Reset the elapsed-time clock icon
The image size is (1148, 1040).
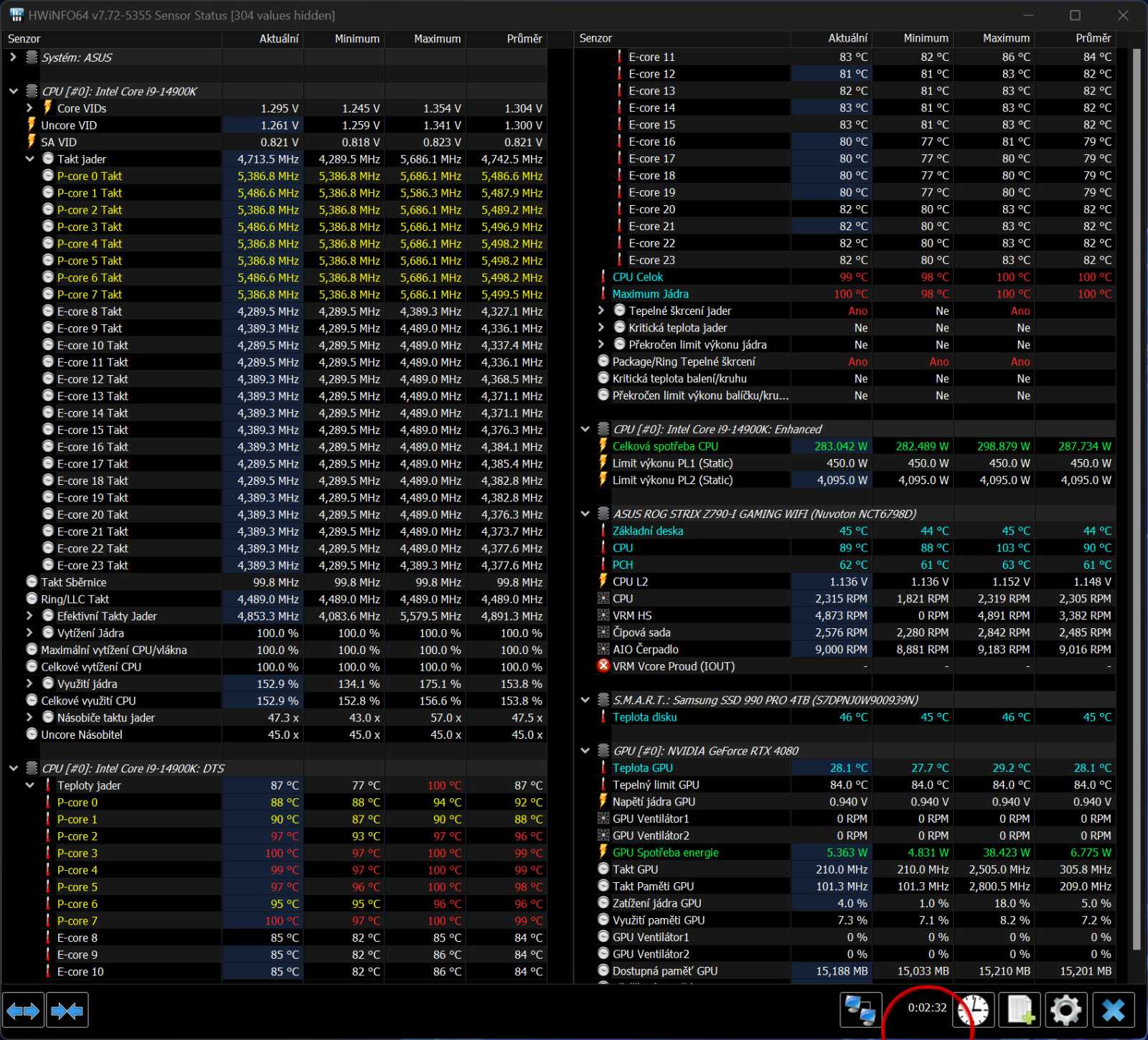pos(974,1011)
